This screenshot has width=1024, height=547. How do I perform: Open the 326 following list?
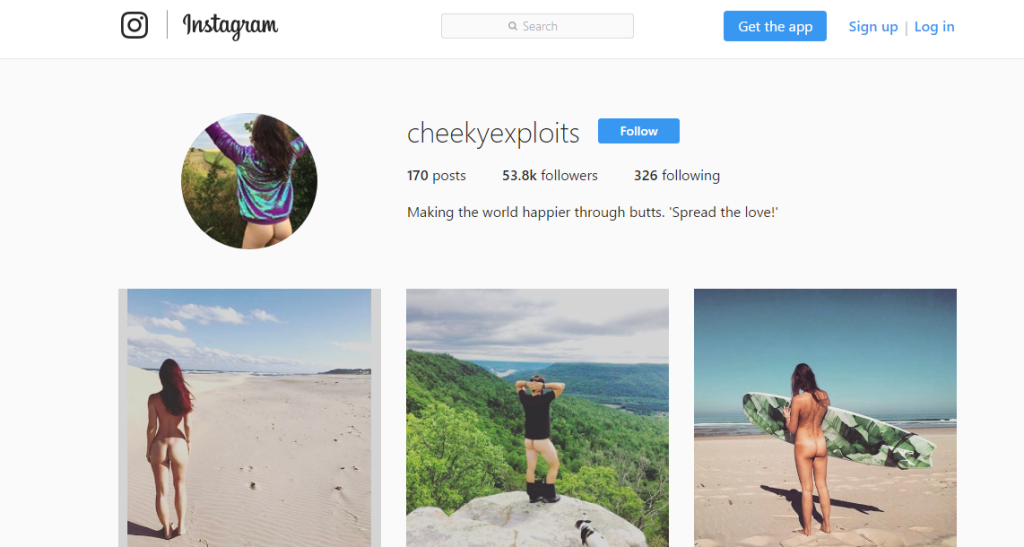tap(676, 176)
